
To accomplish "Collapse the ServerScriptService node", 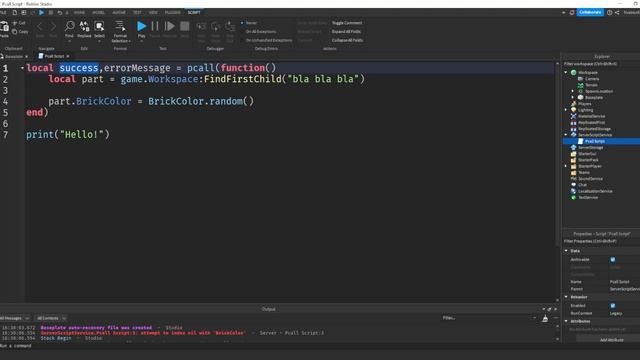I will pyautogui.click(x=566, y=135).
